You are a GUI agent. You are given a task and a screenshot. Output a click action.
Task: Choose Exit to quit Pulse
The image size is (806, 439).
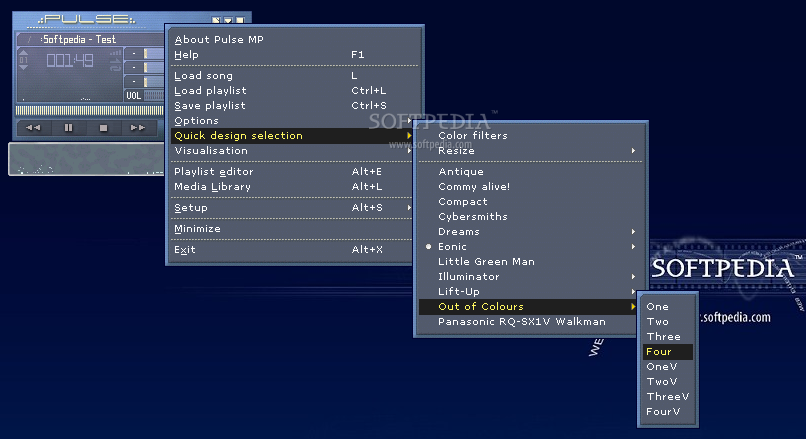pyautogui.click(x=291, y=250)
